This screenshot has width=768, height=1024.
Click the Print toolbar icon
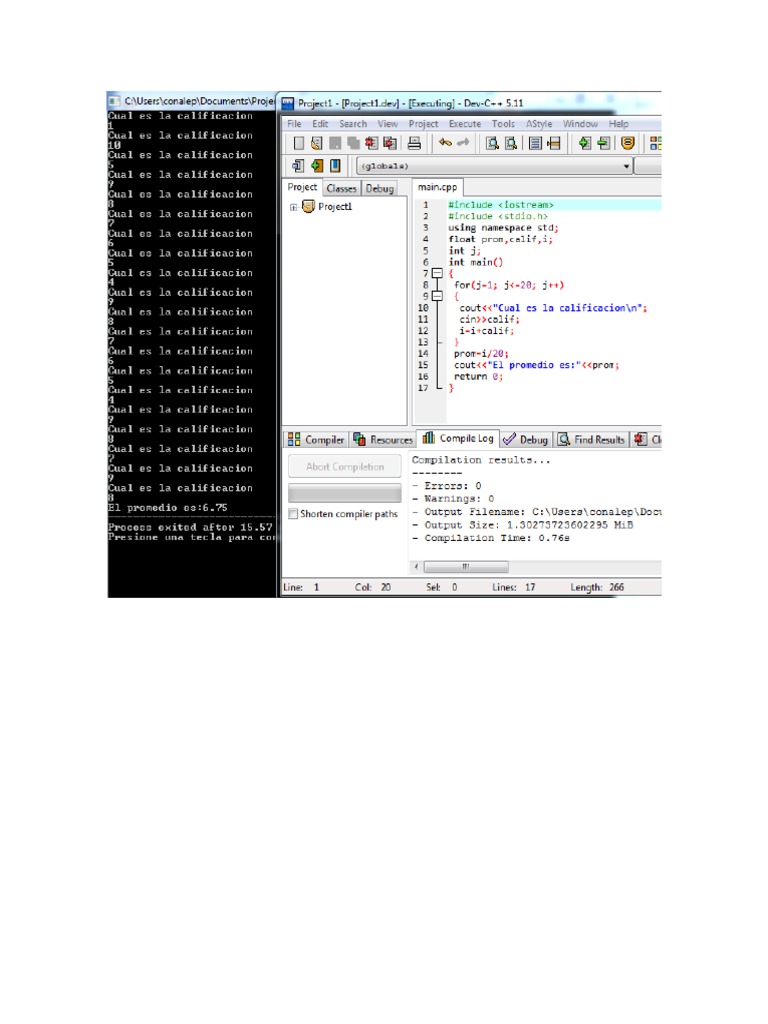pyautogui.click(x=414, y=143)
